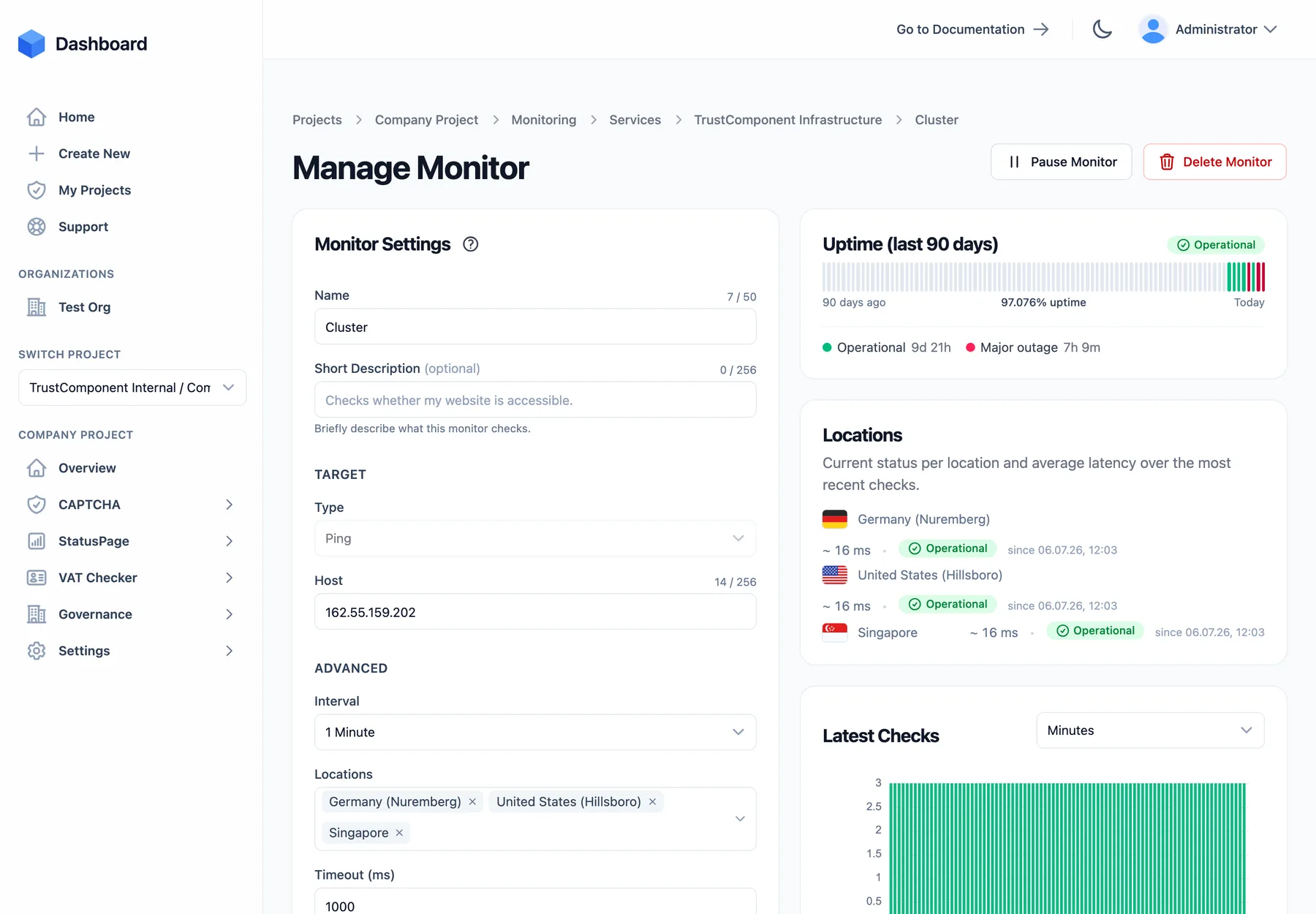Screen dimensions: 1316x914
Task: Navigate to Company Project breadcrumb
Action: (426, 120)
